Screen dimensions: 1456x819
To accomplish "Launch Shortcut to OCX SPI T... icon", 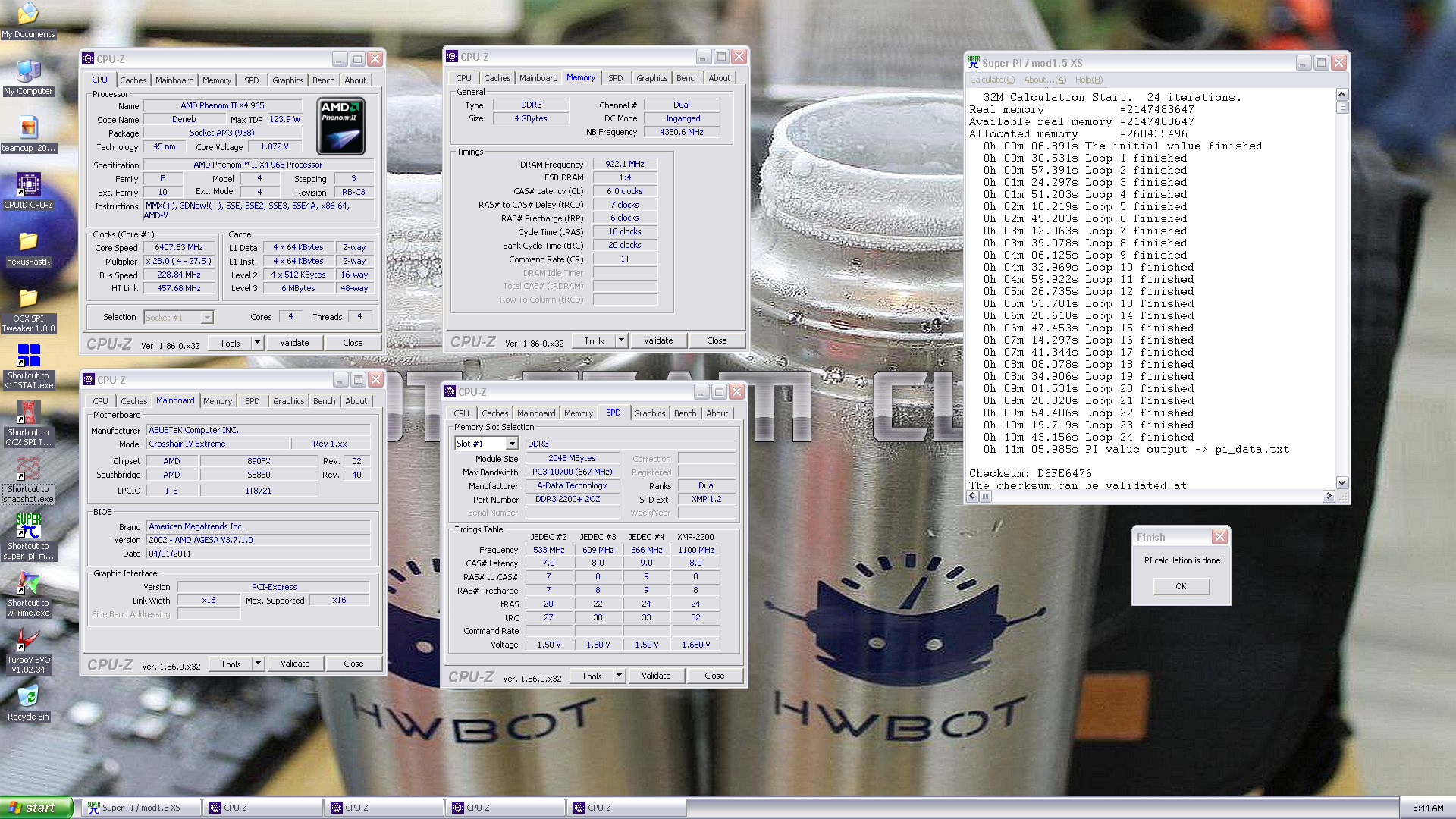I will 28,424.
